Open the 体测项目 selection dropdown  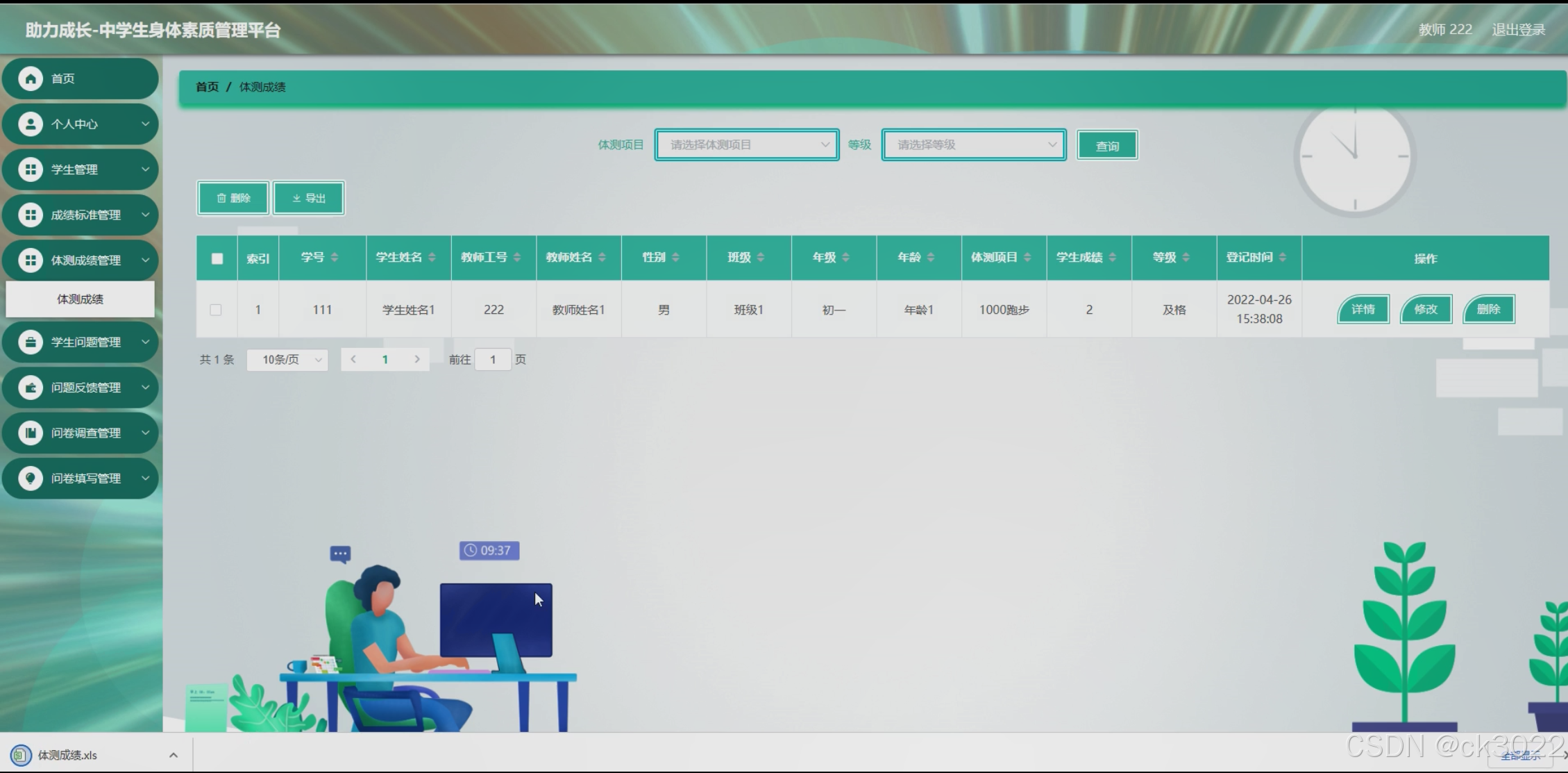tap(746, 144)
